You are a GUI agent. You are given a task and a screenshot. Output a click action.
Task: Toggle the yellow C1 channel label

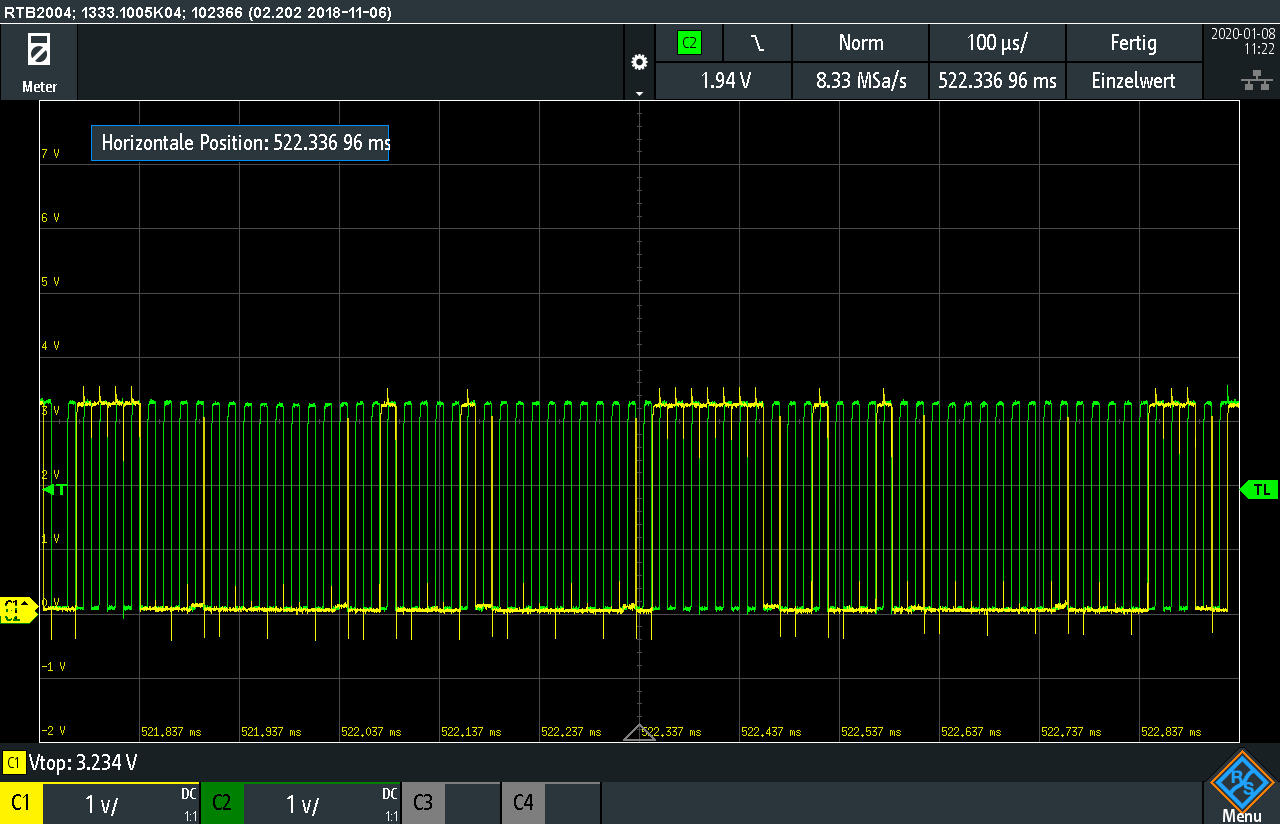click(x=21, y=803)
